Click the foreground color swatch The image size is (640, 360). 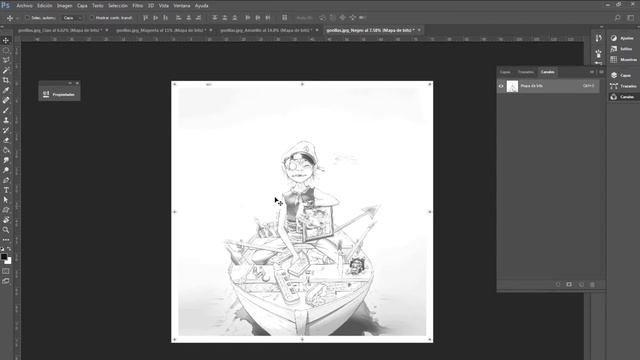pos(4,257)
